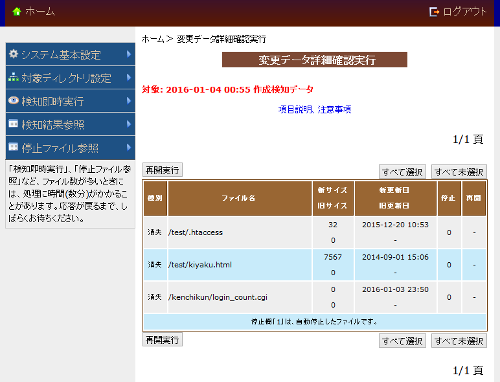Click the top すべて選択 button
Viewport: 500px width, 382px height.
click(402, 172)
